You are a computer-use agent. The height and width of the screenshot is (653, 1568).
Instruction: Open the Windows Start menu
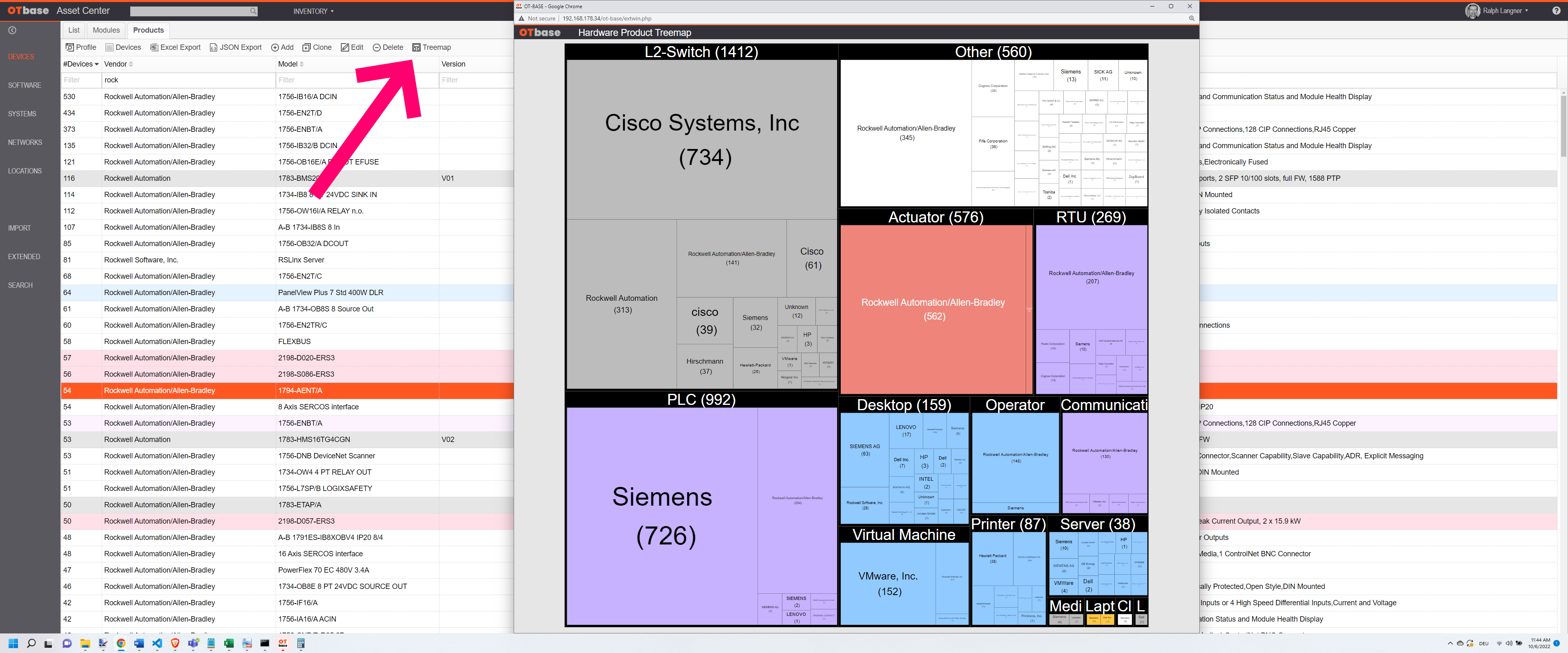point(13,643)
